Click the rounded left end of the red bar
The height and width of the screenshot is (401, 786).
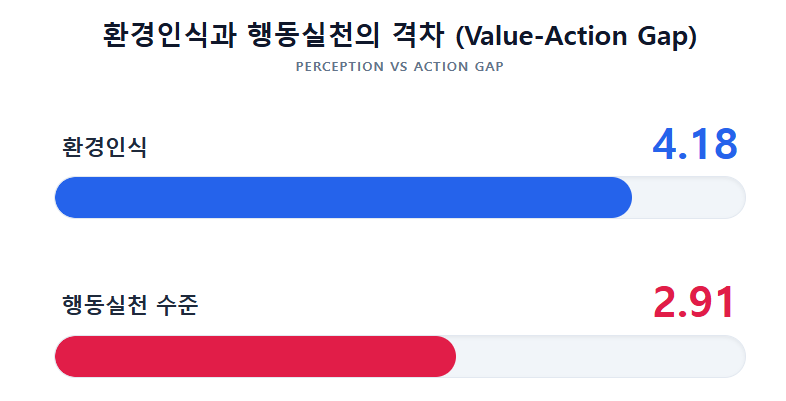point(66,357)
